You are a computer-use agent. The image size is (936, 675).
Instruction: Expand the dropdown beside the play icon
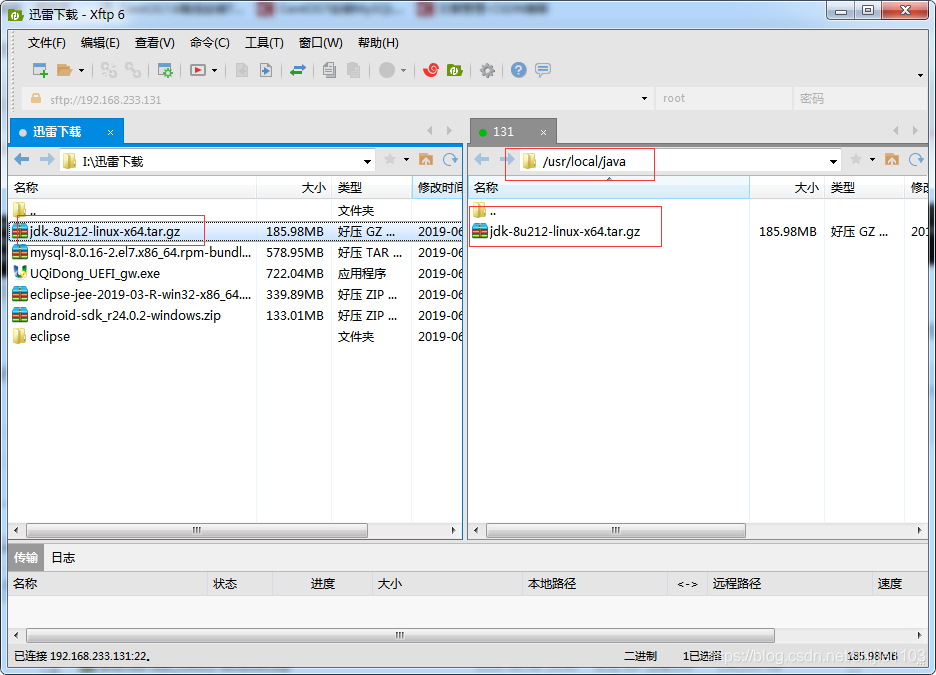click(214, 70)
